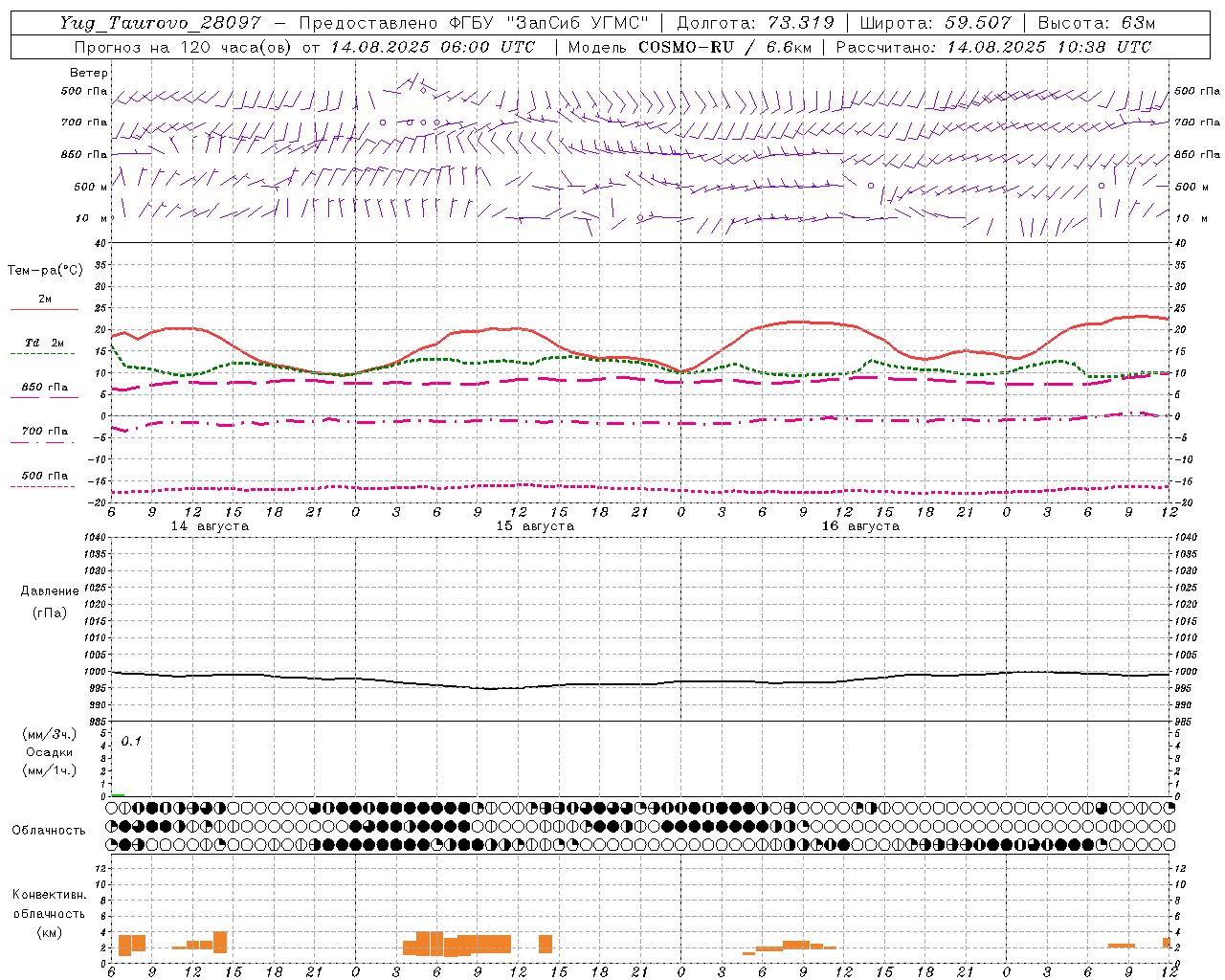Select the "Осадки" precipitation label
The image size is (1225, 980).
click(x=50, y=752)
